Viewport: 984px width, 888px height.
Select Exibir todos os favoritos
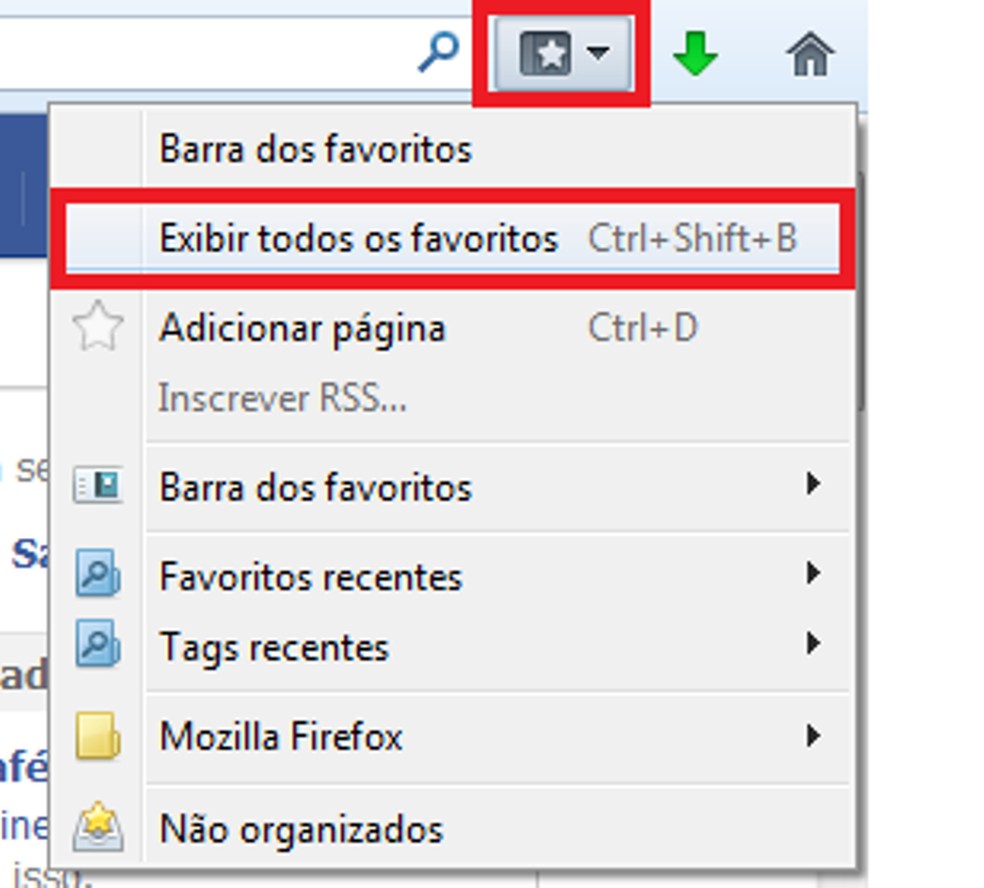[360, 239]
